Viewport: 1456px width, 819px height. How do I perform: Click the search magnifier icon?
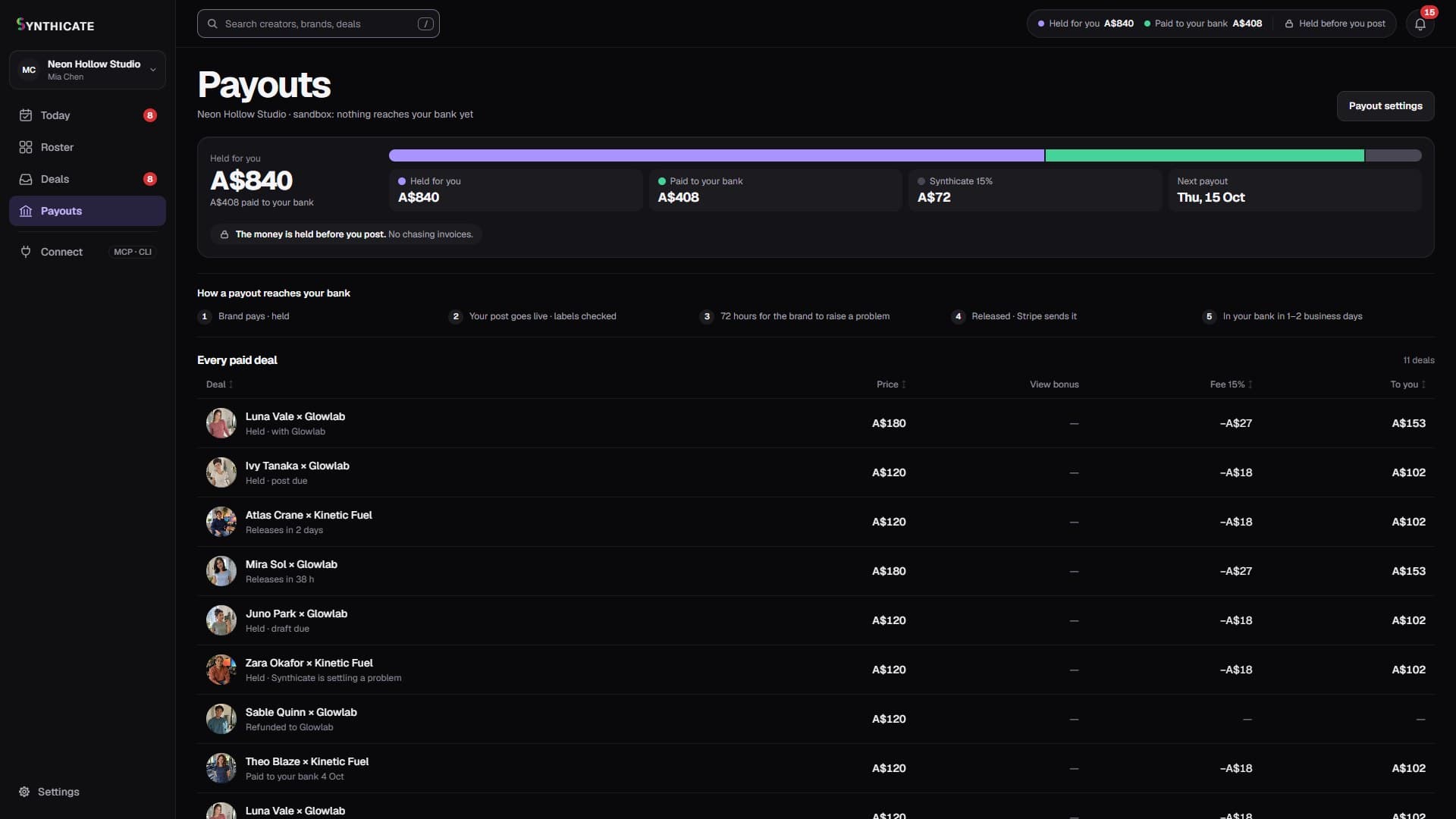point(213,24)
